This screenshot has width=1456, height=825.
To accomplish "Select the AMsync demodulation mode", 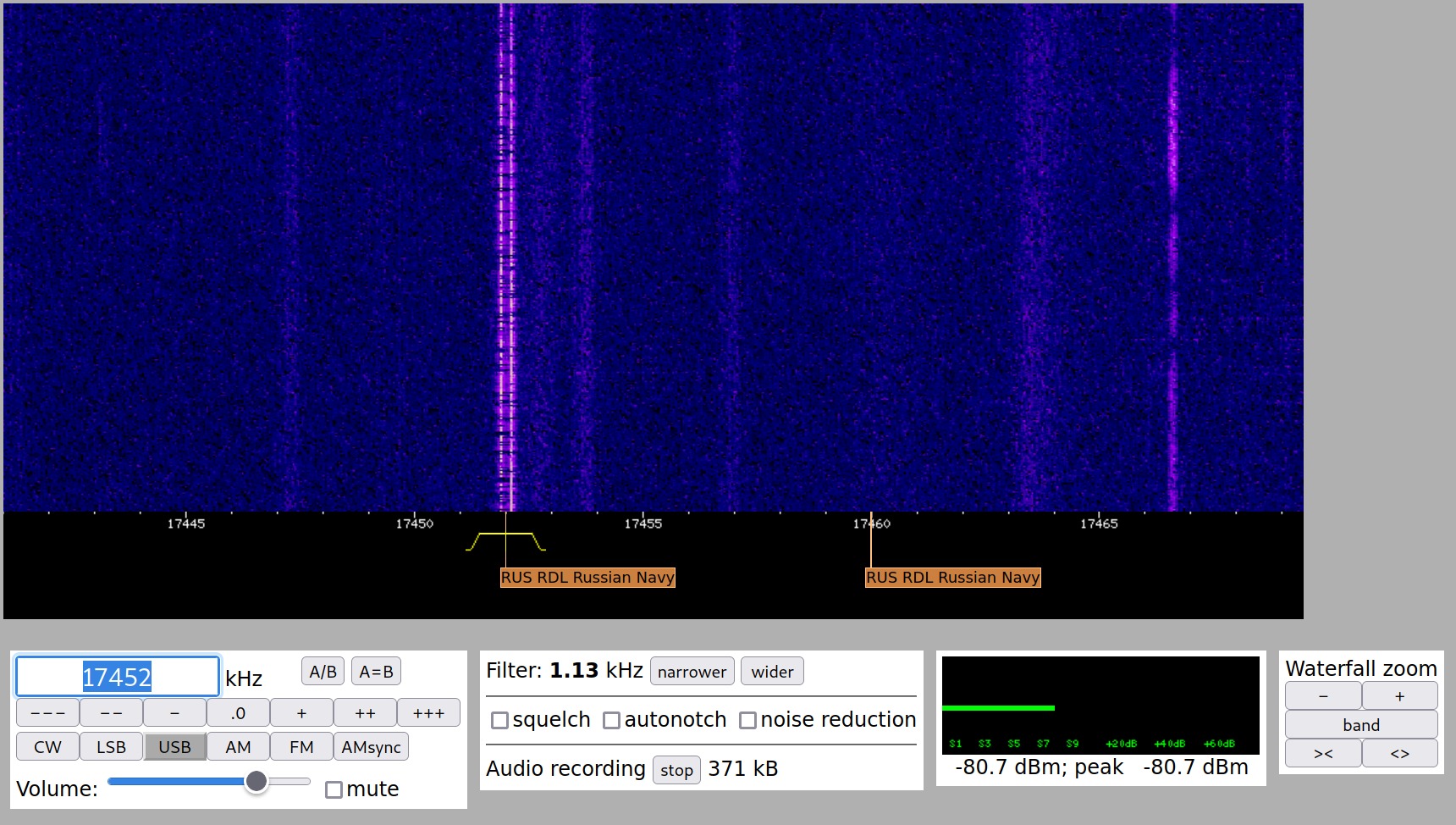I will click(371, 747).
